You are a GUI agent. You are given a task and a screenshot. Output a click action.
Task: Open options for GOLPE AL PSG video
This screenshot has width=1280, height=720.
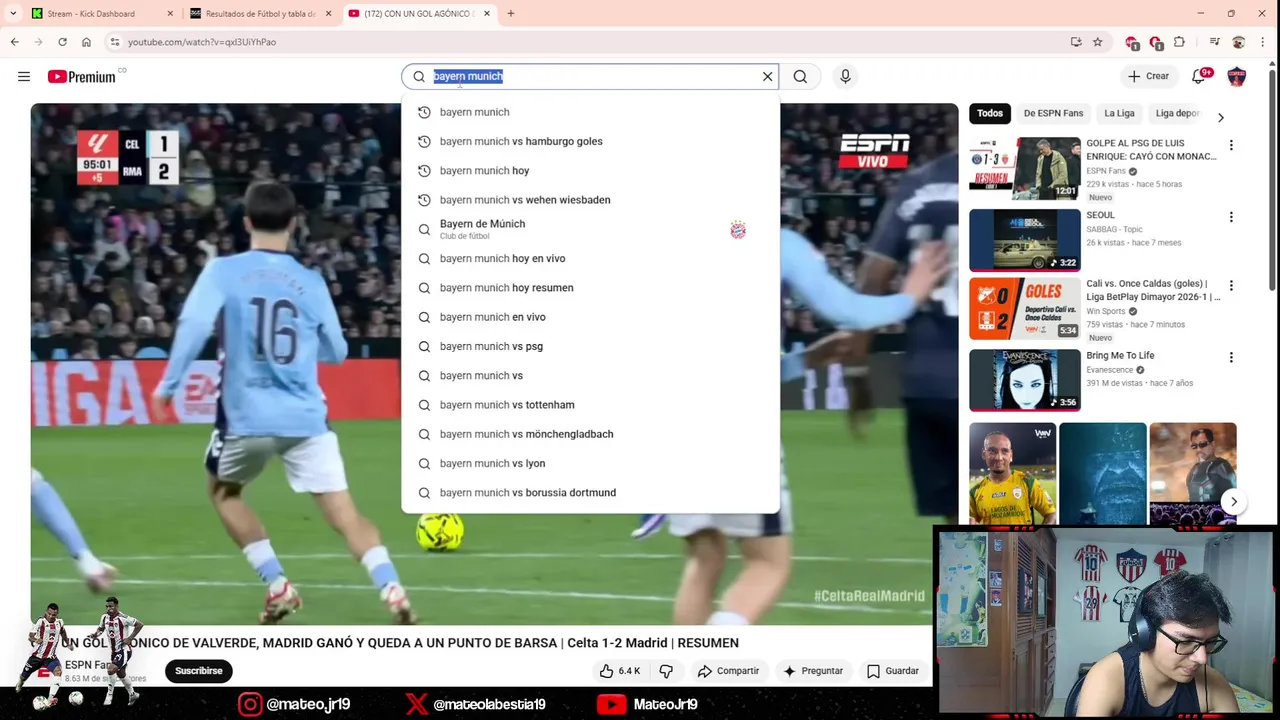tap(1231, 145)
